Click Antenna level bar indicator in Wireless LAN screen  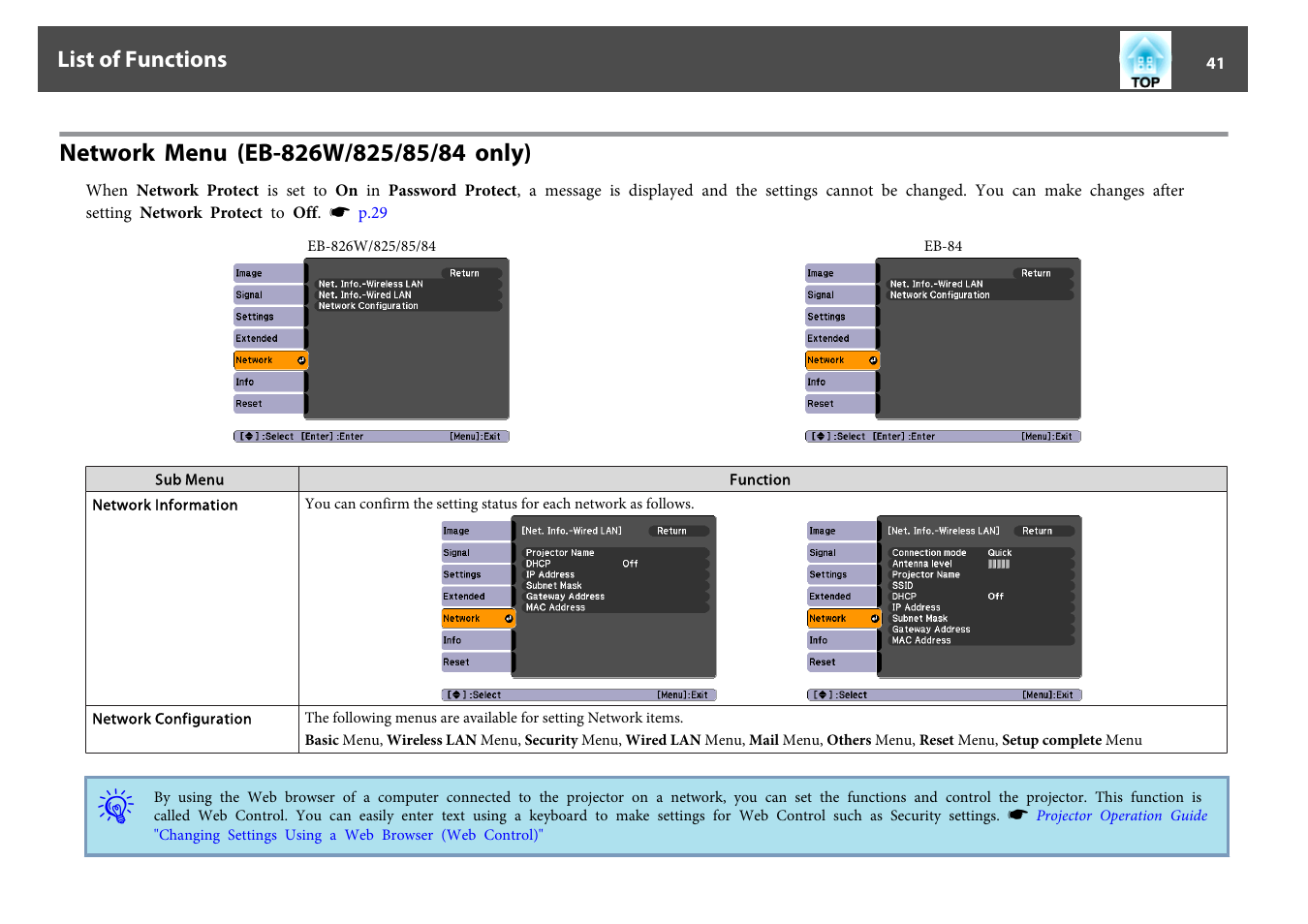point(999,564)
